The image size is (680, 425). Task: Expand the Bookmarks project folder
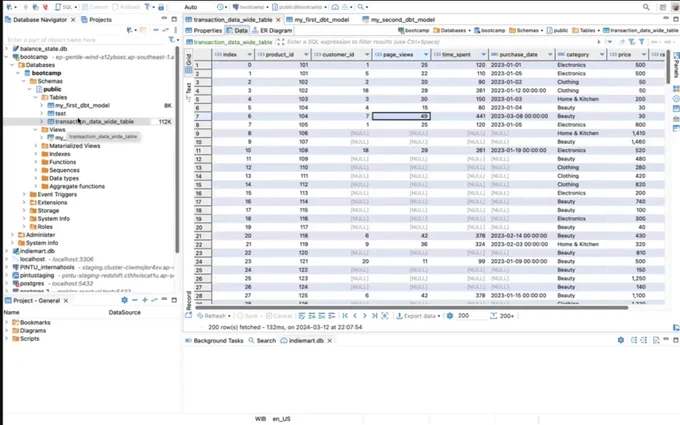click(7, 322)
